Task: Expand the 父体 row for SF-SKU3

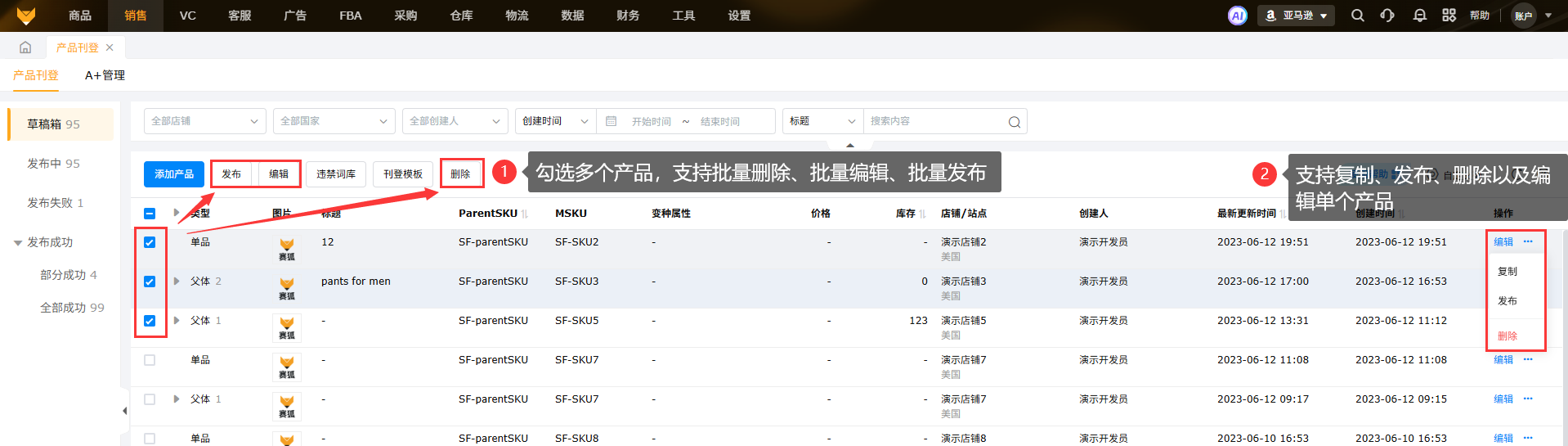Action: coord(177,282)
